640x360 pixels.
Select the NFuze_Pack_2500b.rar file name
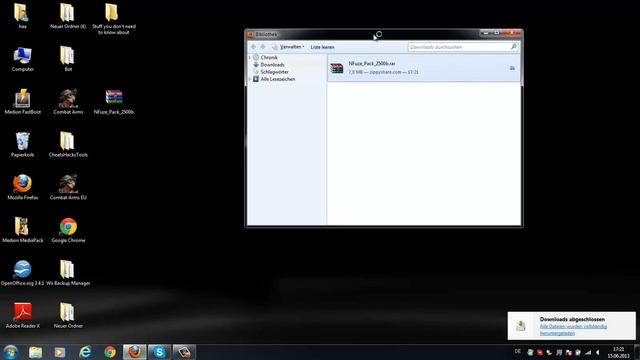pyautogui.click(x=371, y=64)
